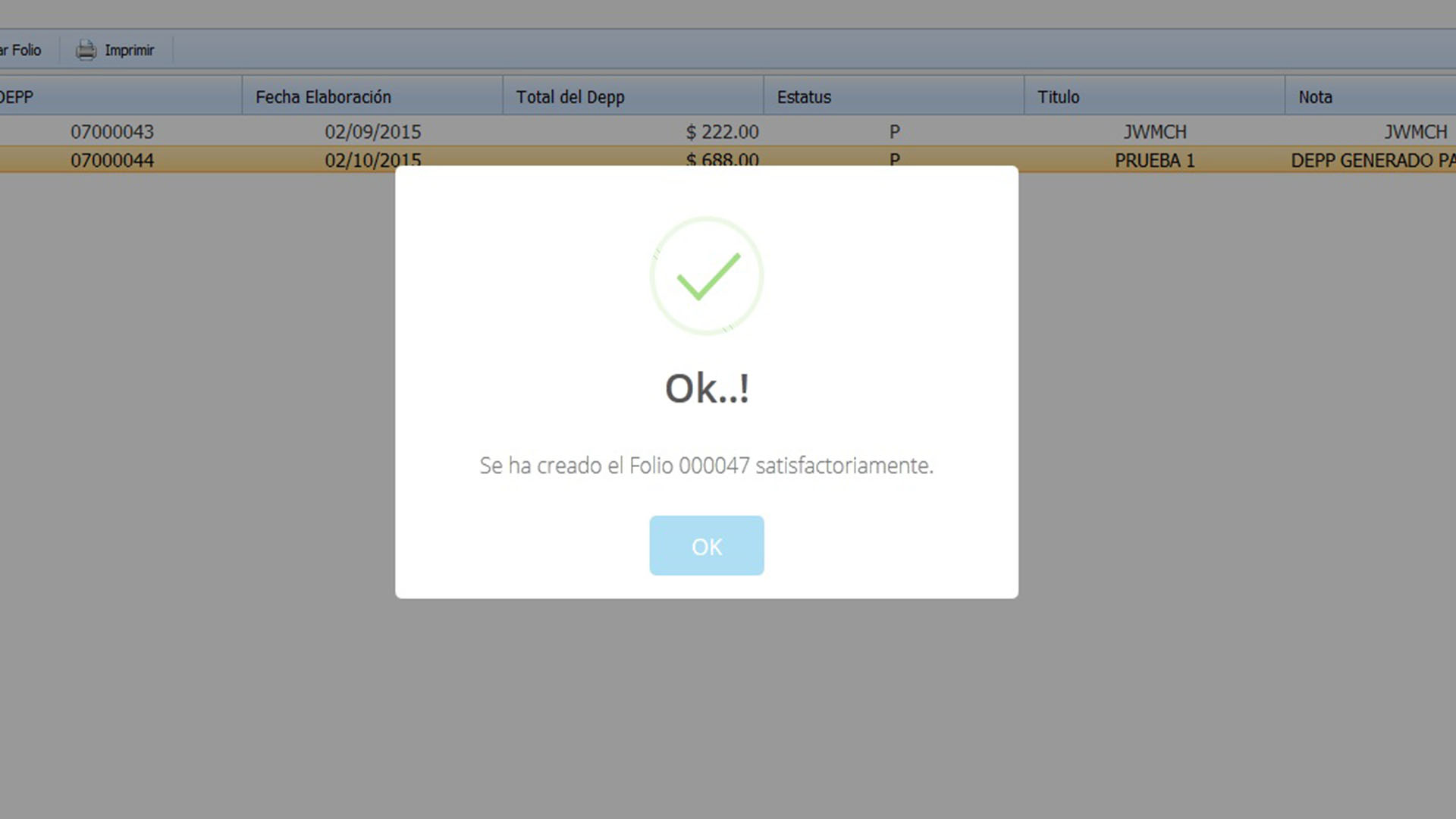Click the date cell 02/10/2015
The height and width of the screenshot is (819, 1456).
click(x=372, y=160)
